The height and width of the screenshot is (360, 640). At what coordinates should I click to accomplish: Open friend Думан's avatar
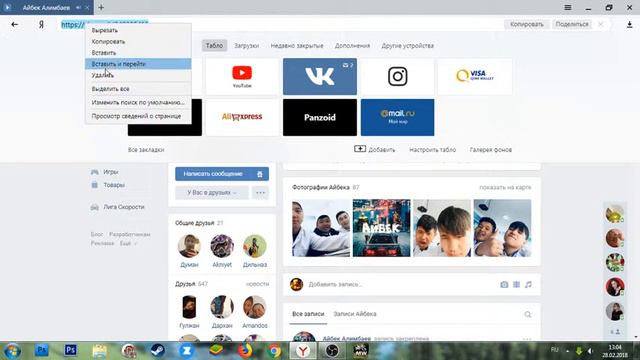(189, 246)
